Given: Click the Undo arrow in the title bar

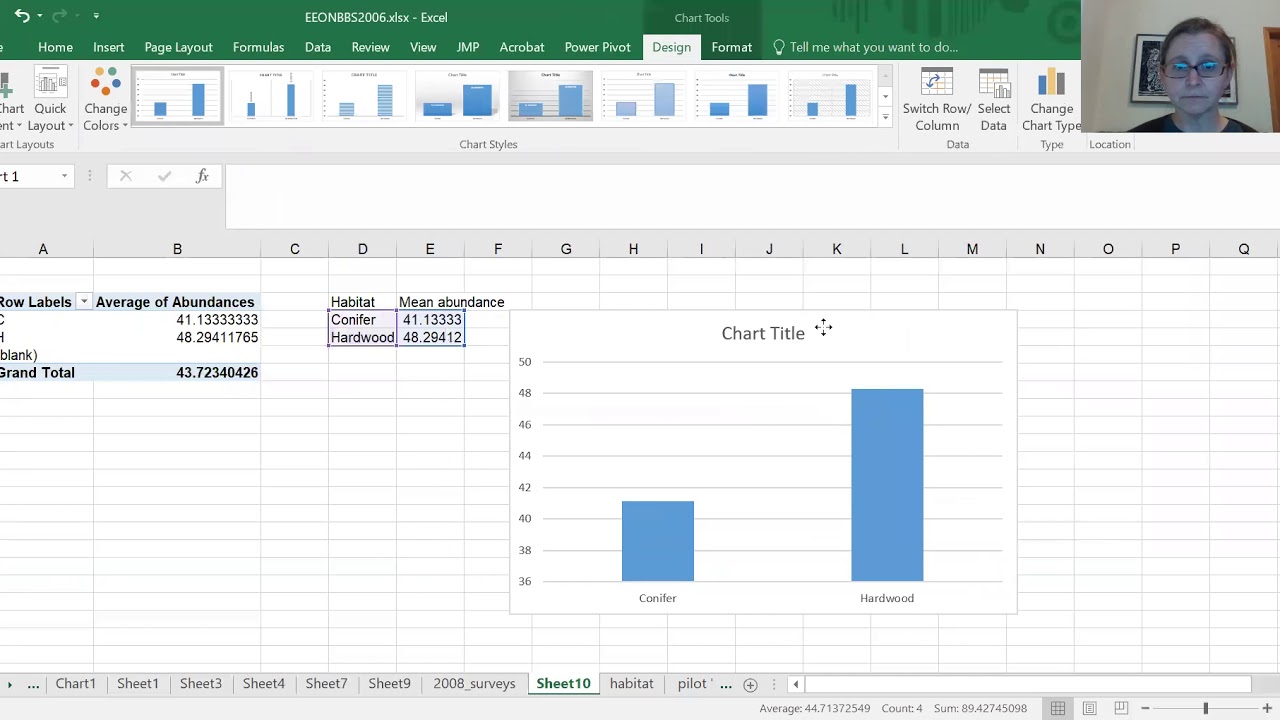Looking at the screenshot, I should [x=21, y=16].
